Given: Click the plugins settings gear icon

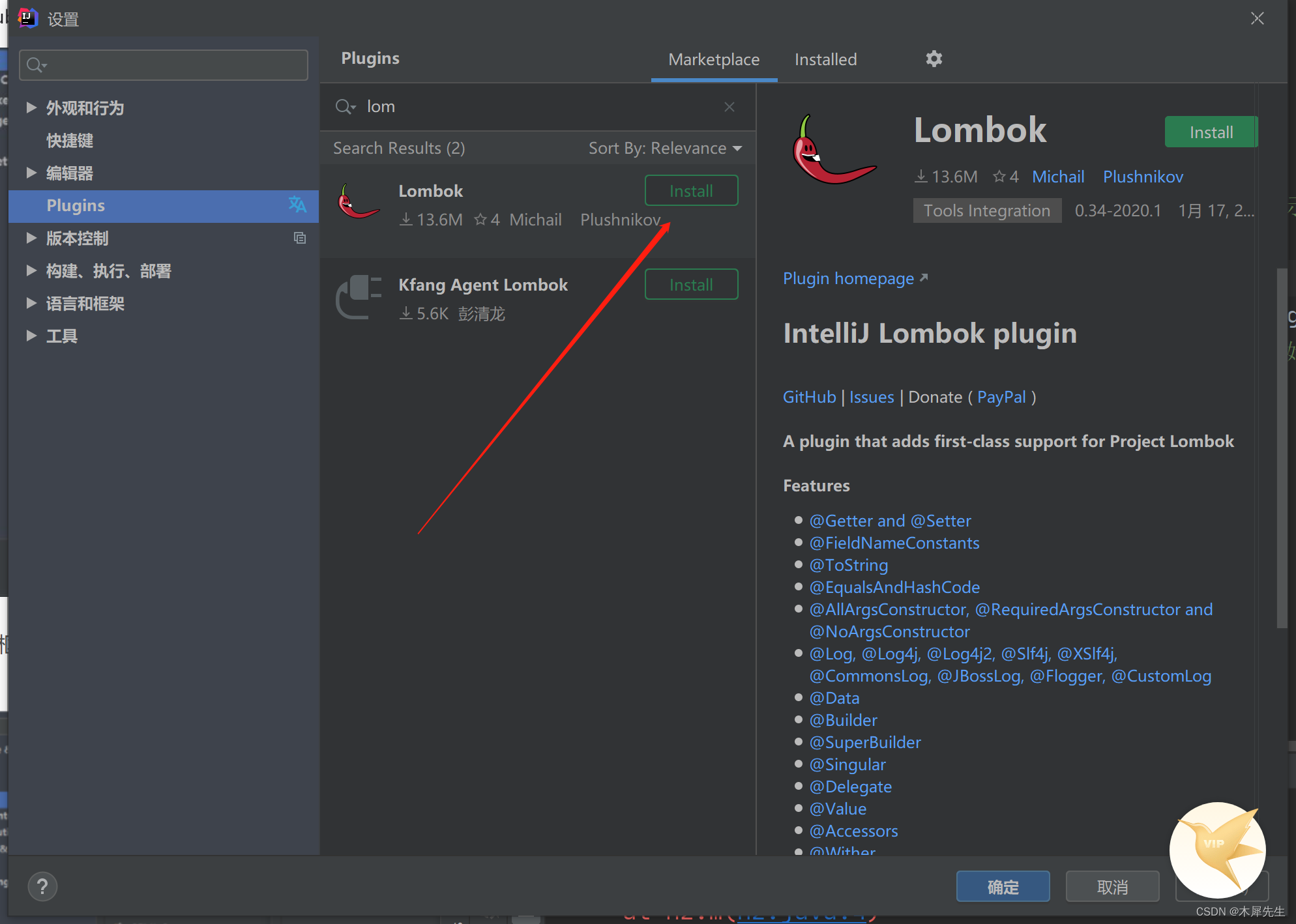Looking at the screenshot, I should [x=934, y=59].
